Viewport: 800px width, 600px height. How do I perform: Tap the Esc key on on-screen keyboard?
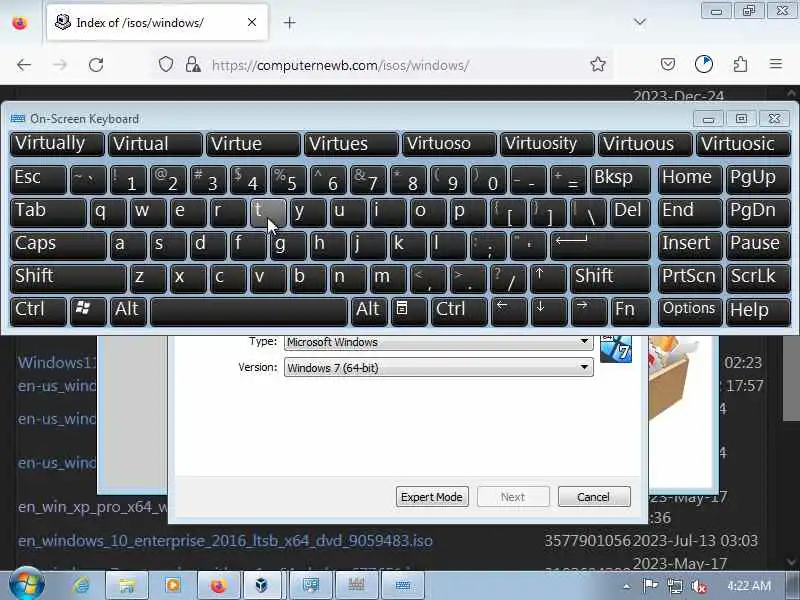pos(38,180)
